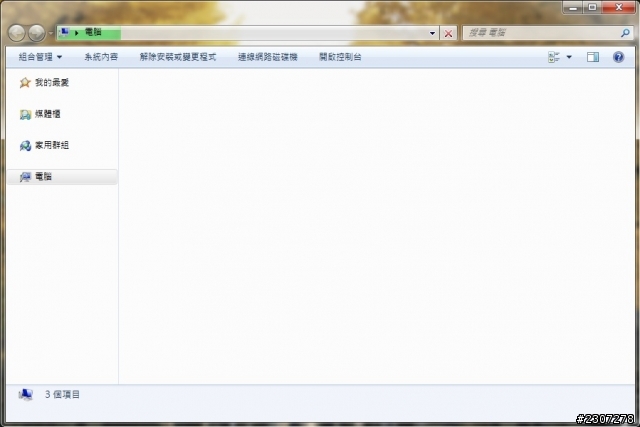Toggle the preview pane icon
Image resolution: width=640 pixels, height=427 pixels.
click(593, 57)
